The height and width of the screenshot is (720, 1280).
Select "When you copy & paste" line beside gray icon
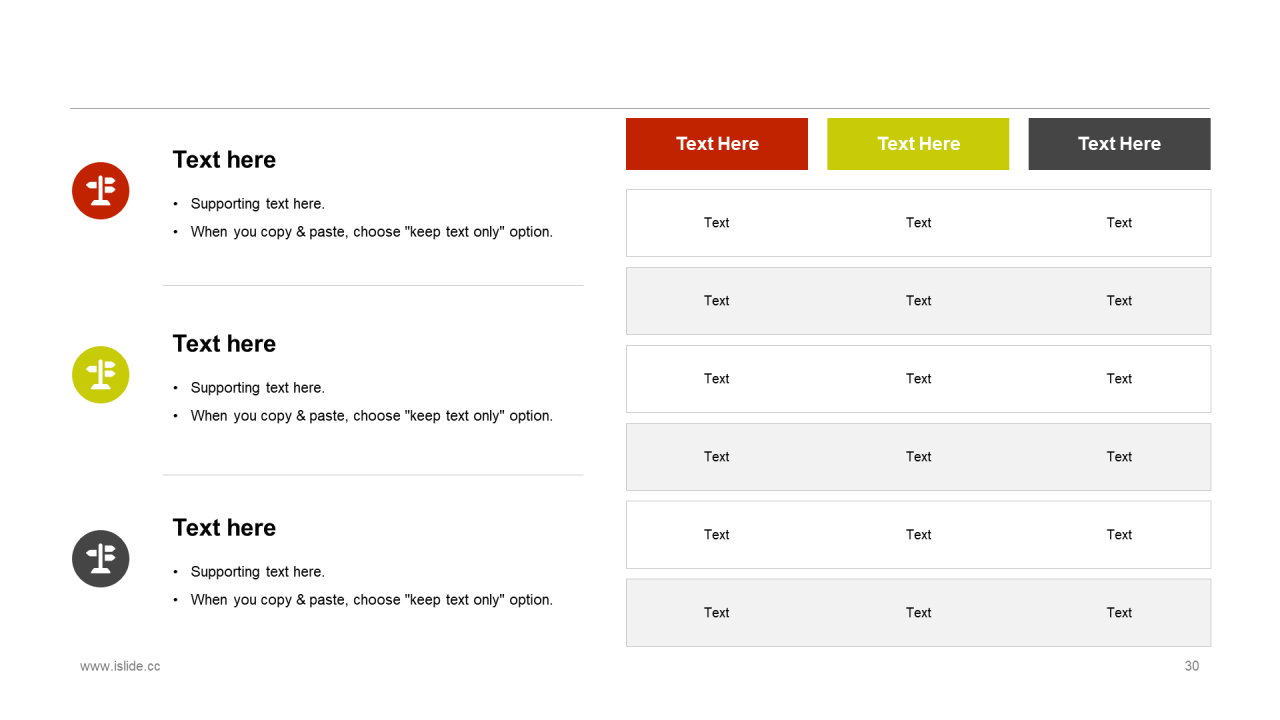click(372, 600)
